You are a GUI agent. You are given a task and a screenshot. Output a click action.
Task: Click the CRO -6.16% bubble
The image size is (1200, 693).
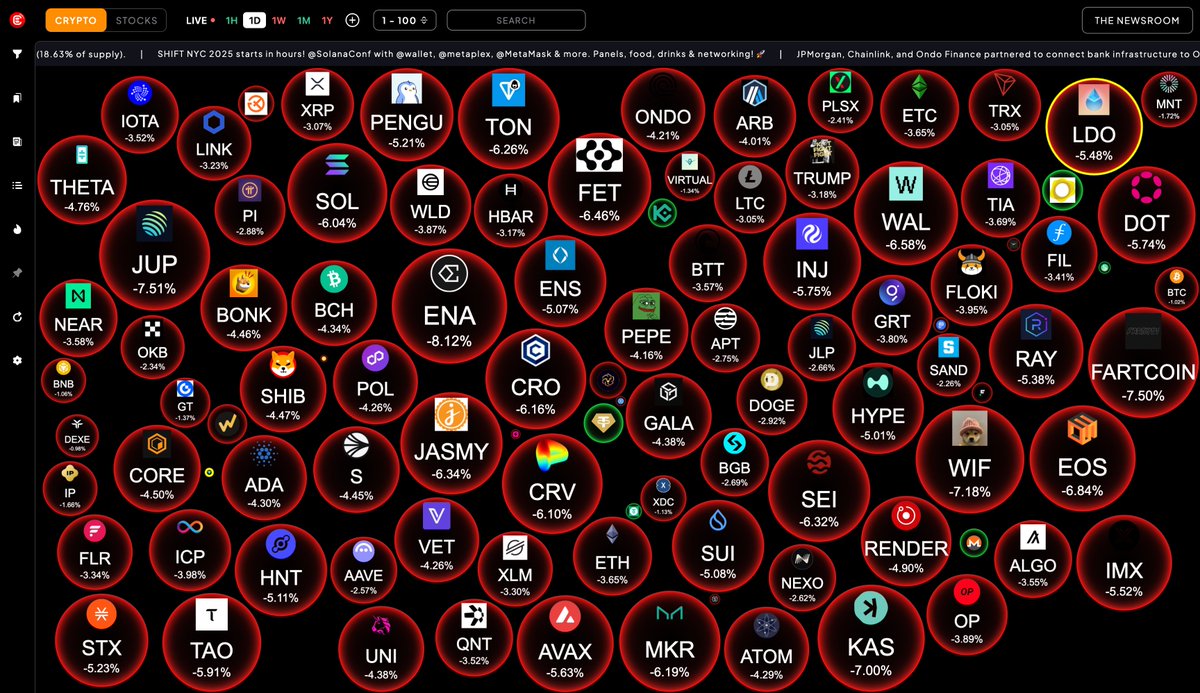coord(535,379)
